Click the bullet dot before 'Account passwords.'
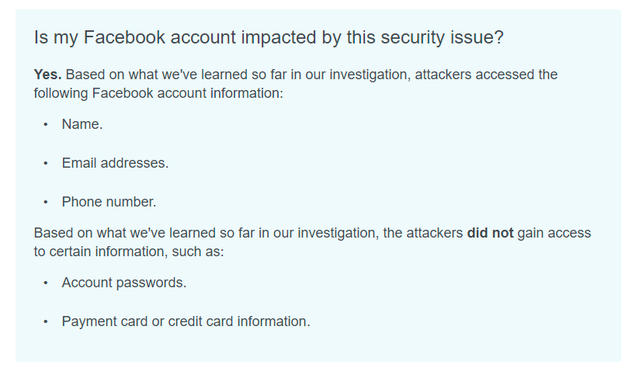 click(x=45, y=283)
